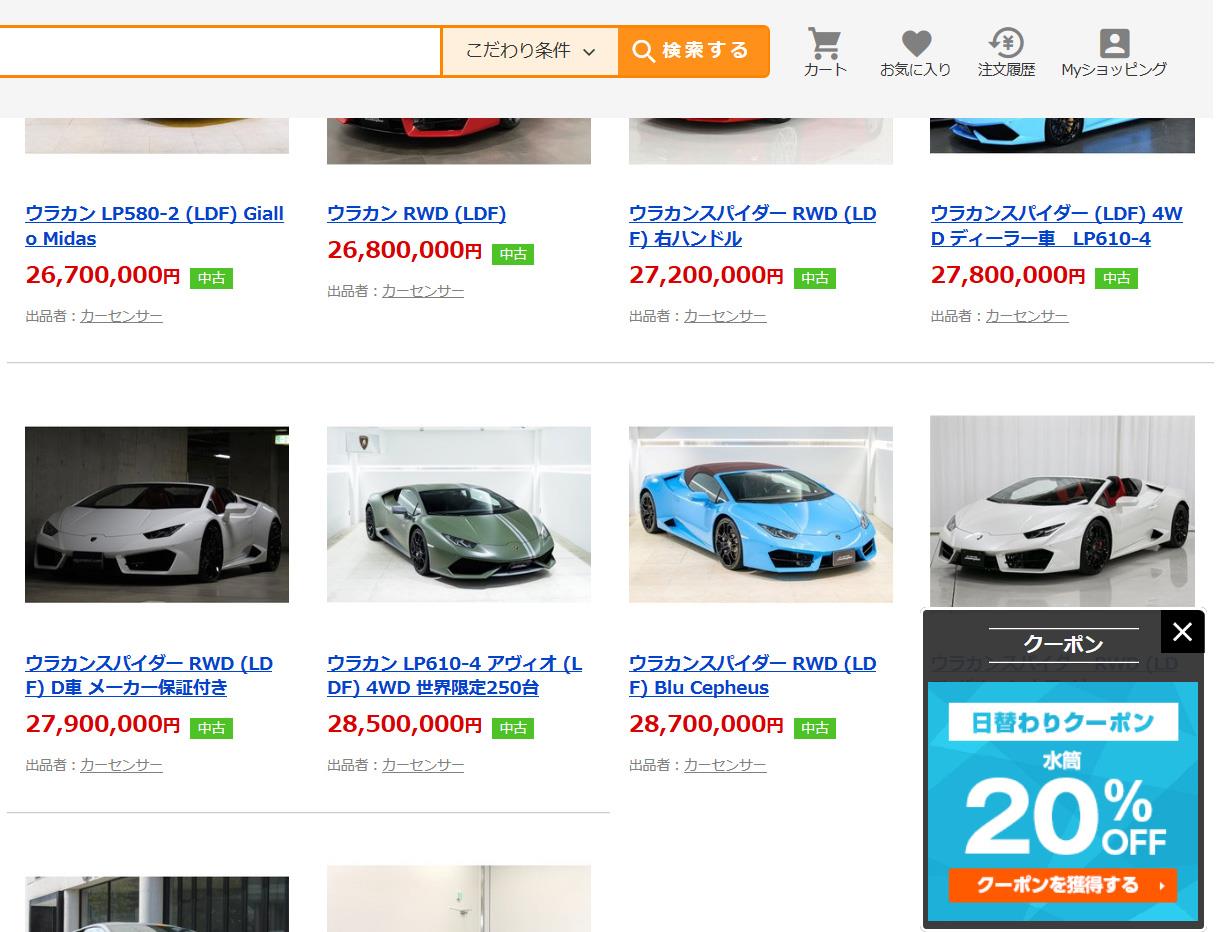This screenshot has width=1217, height=932.
Task: Open ウラカンスパイダー RWD (LDF) 右ハンドル listing
Action: click(752, 226)
